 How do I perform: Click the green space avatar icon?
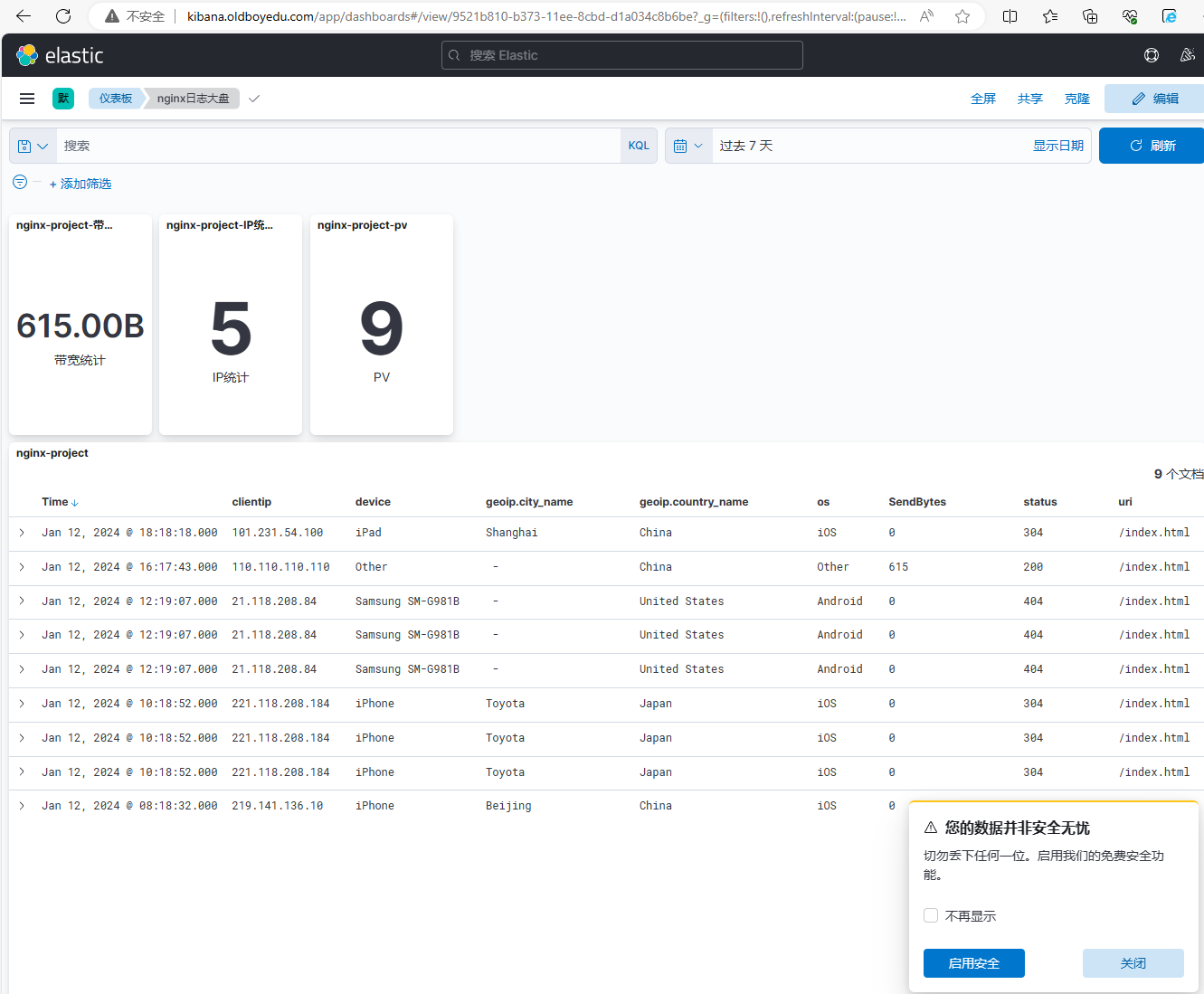tap(63, 99)
